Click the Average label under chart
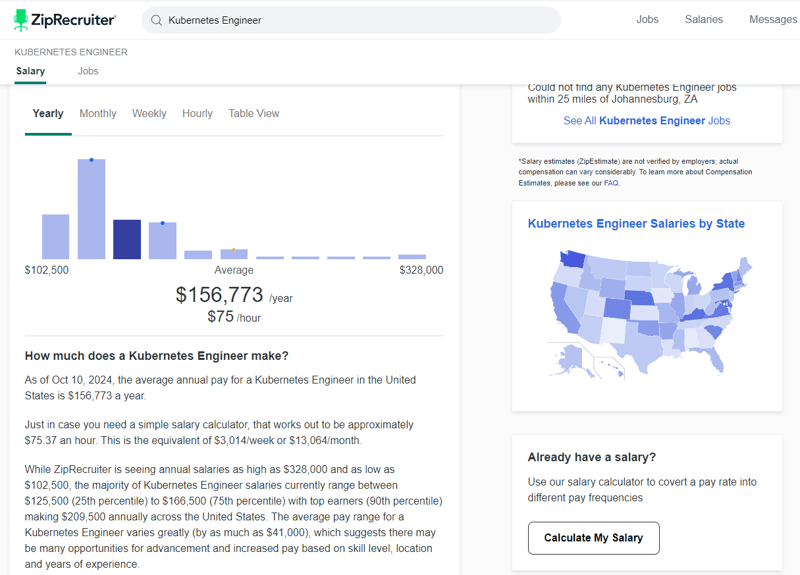The height and width of the screenshot is (575, 800). click(234, 270)
